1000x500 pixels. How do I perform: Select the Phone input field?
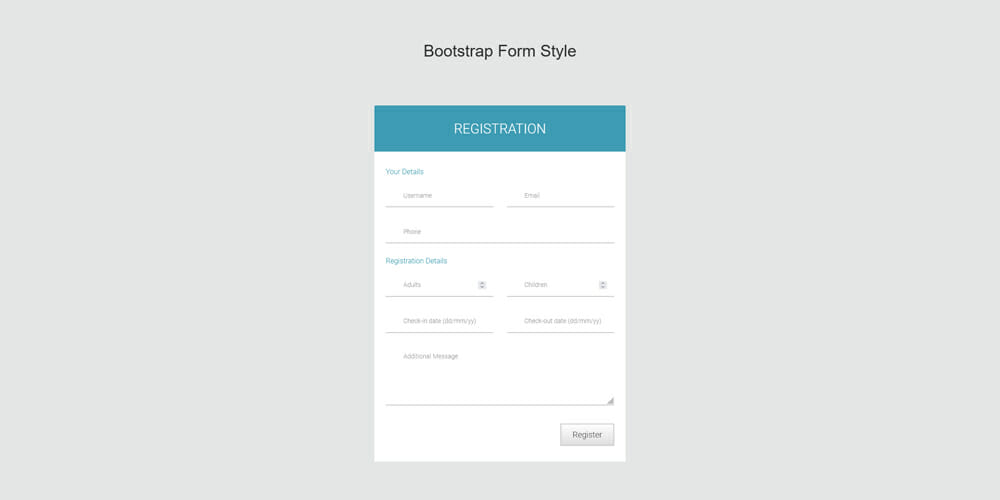[499, 232]
